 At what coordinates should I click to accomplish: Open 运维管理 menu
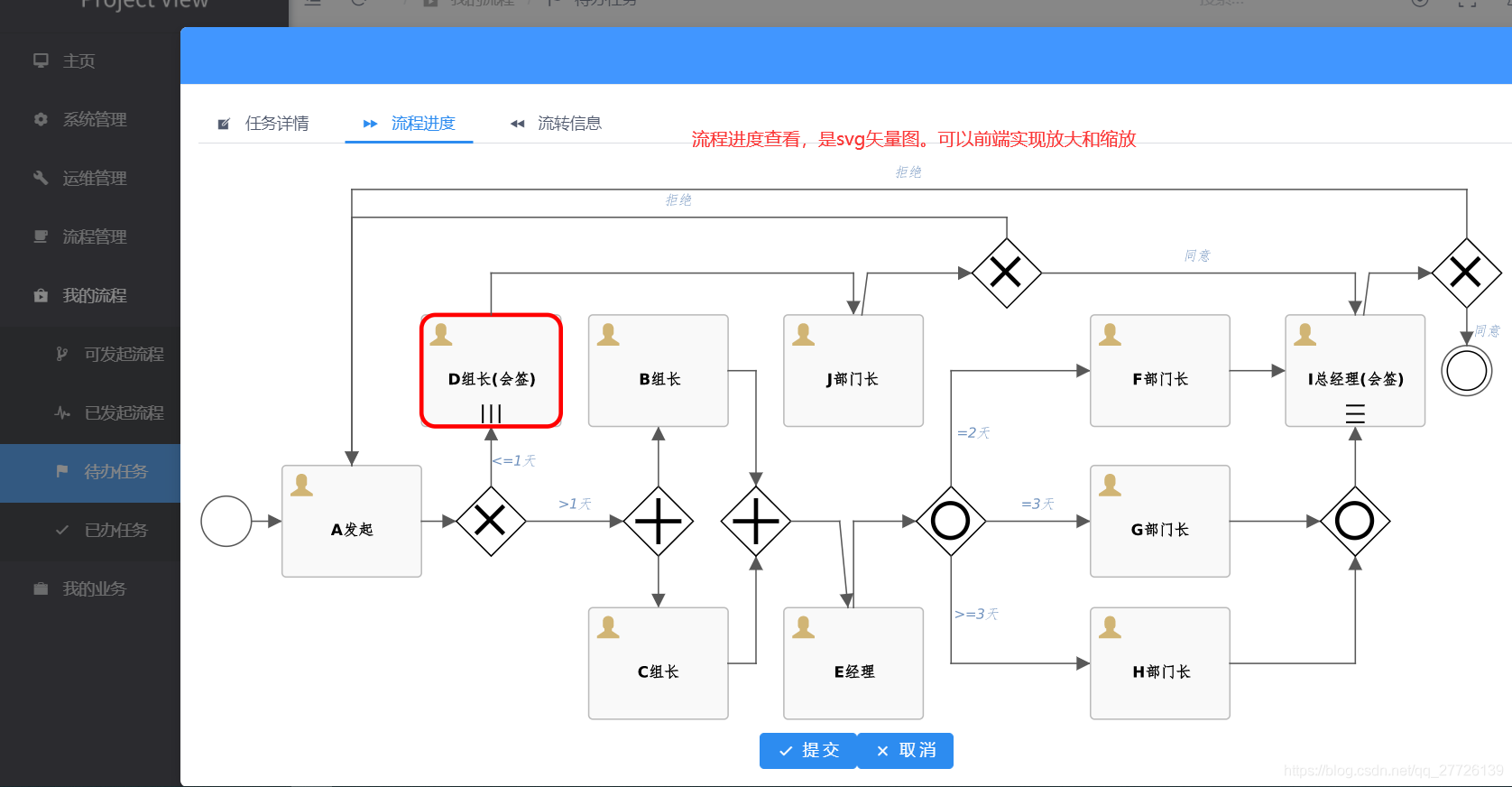coord(90,178)
